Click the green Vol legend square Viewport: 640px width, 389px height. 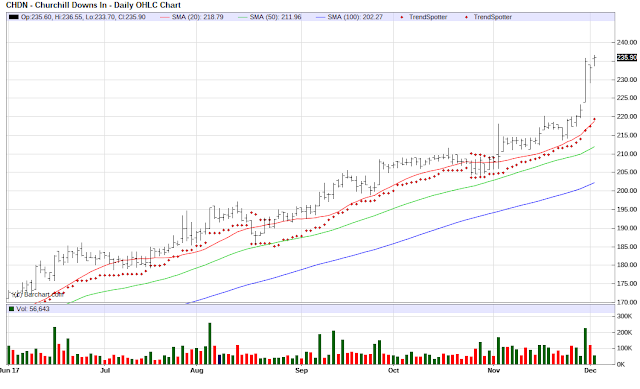[11, 309]
